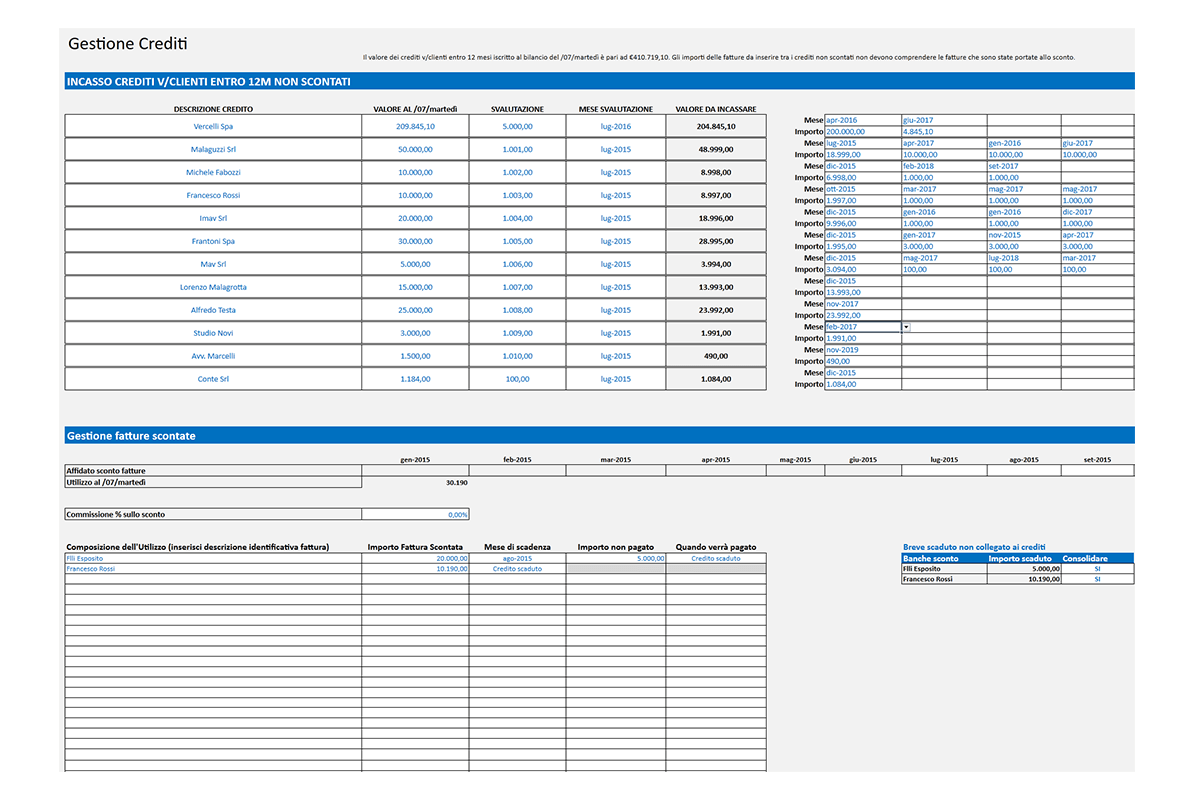Select the 4.845,10 Importo cell
The image size is (1193, 800).
point(944,132)
